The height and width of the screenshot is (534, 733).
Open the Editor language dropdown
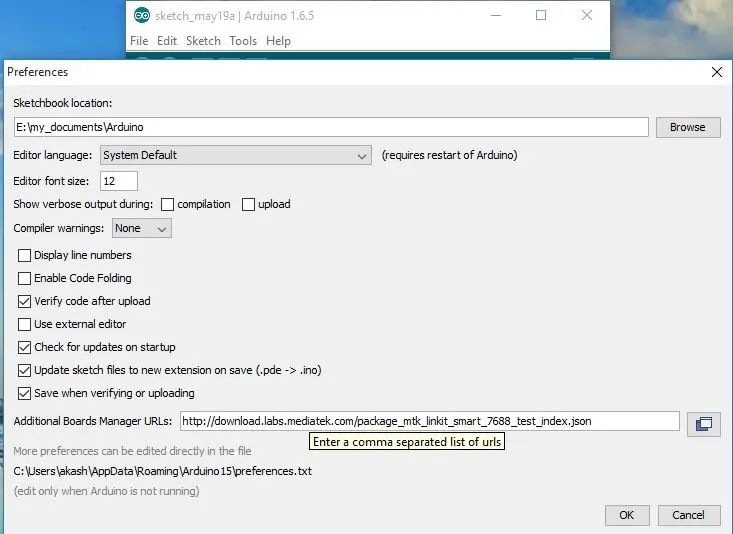(236, 155)
